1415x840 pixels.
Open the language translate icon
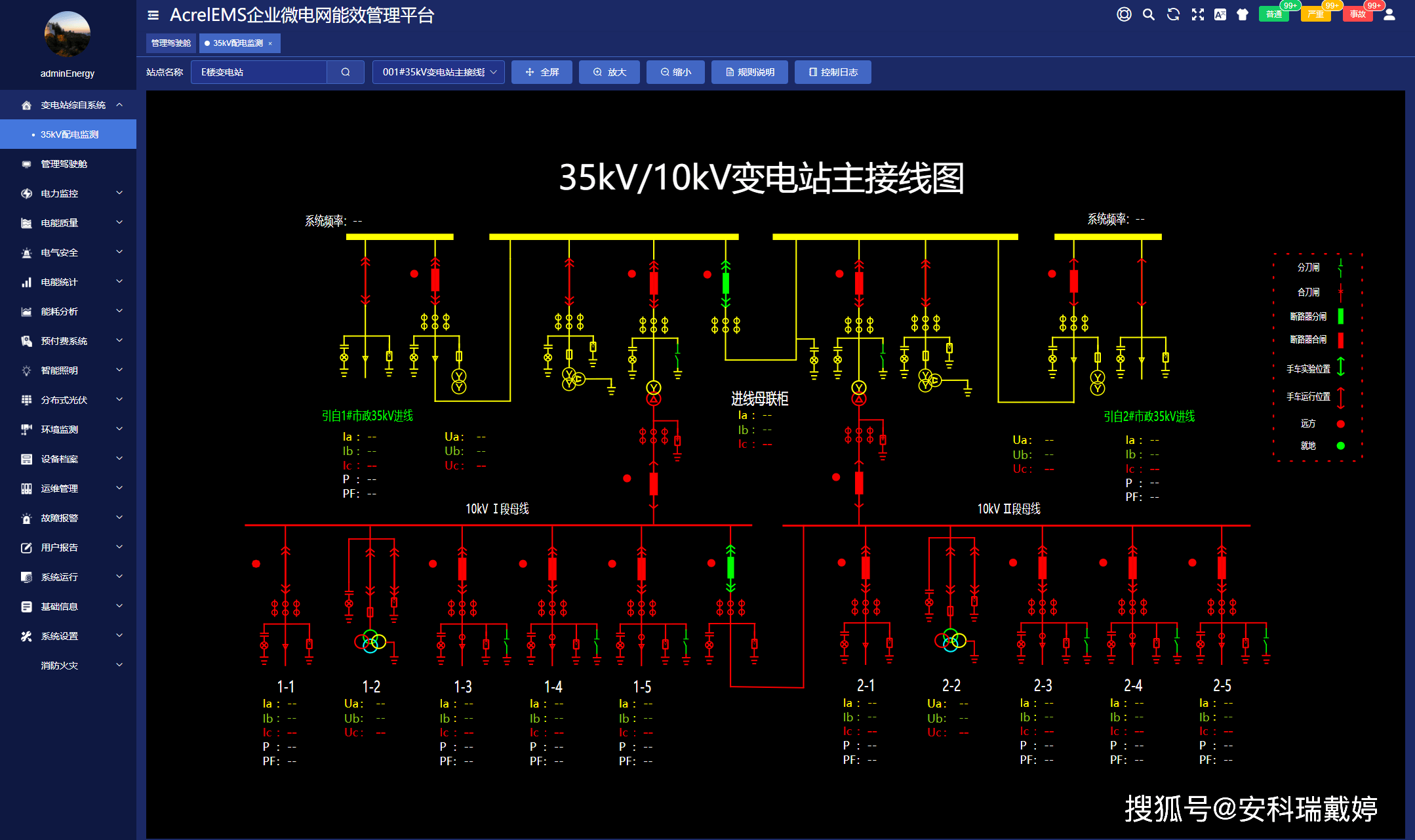click(x=1220, y=14)
